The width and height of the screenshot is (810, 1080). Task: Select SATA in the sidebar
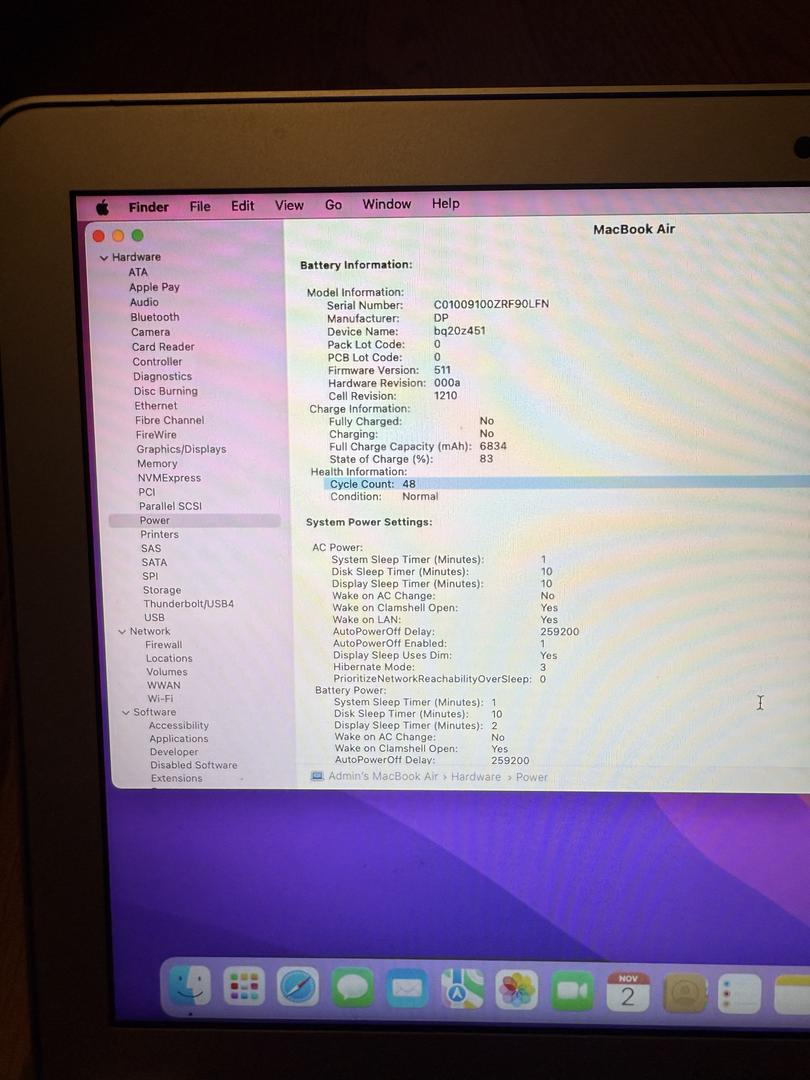(154, 562)
